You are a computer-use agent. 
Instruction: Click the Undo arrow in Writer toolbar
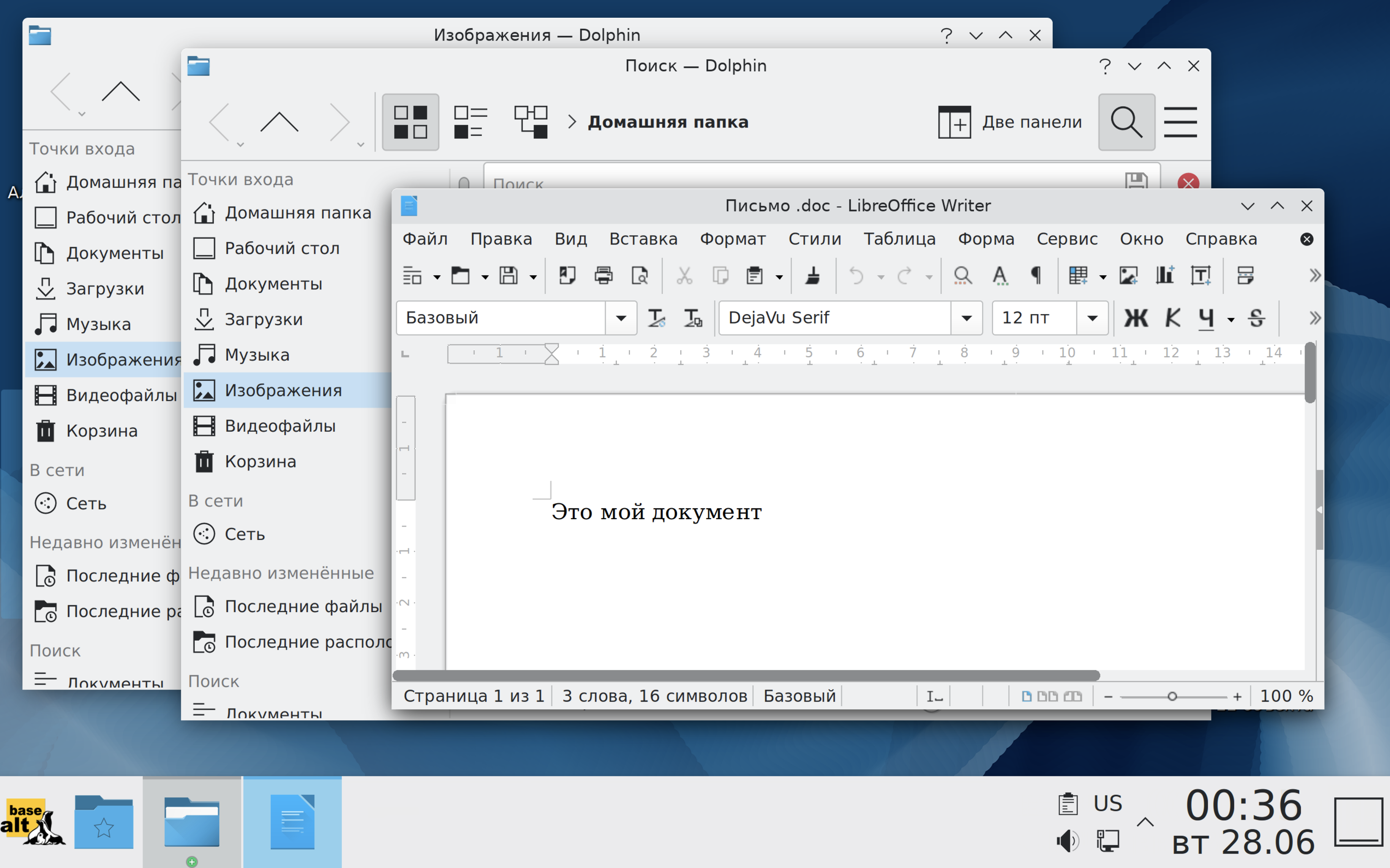pyautogui.click(x=856, y=276)
